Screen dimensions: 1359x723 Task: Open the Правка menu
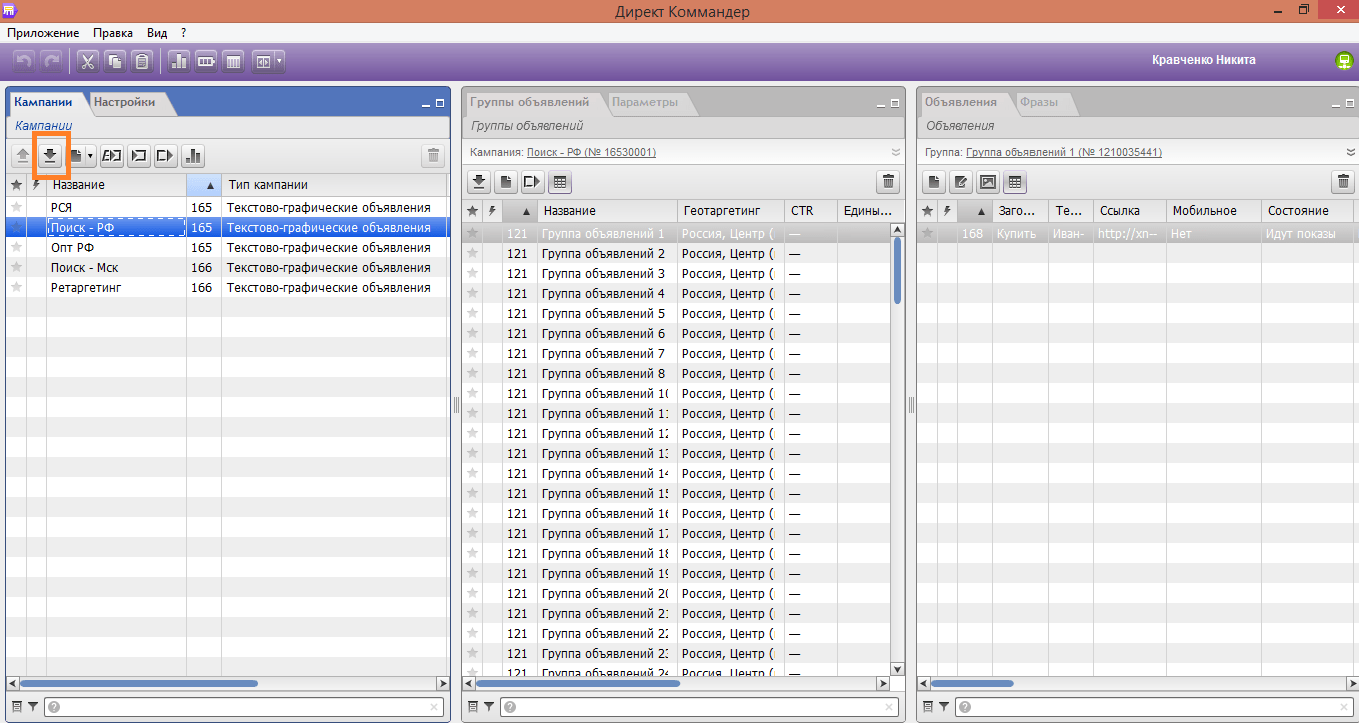pos(113,33)
